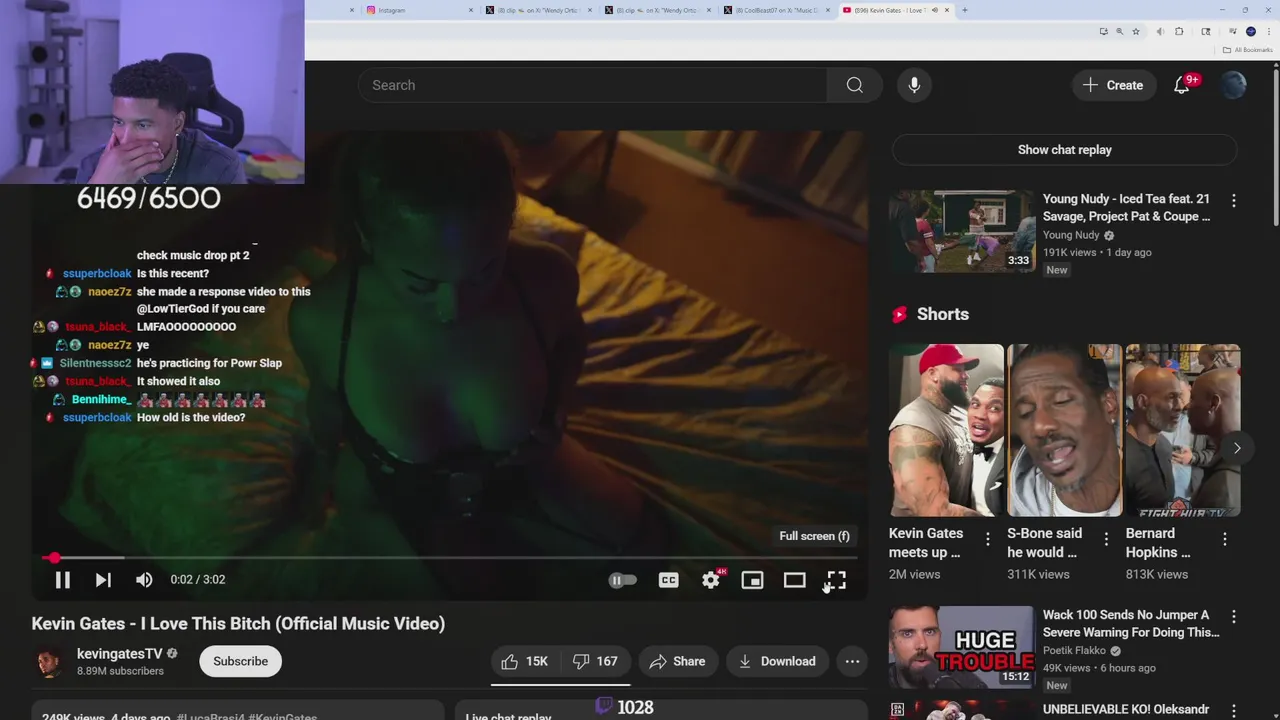Click Young Nudy Iced Tea title

1126,207
